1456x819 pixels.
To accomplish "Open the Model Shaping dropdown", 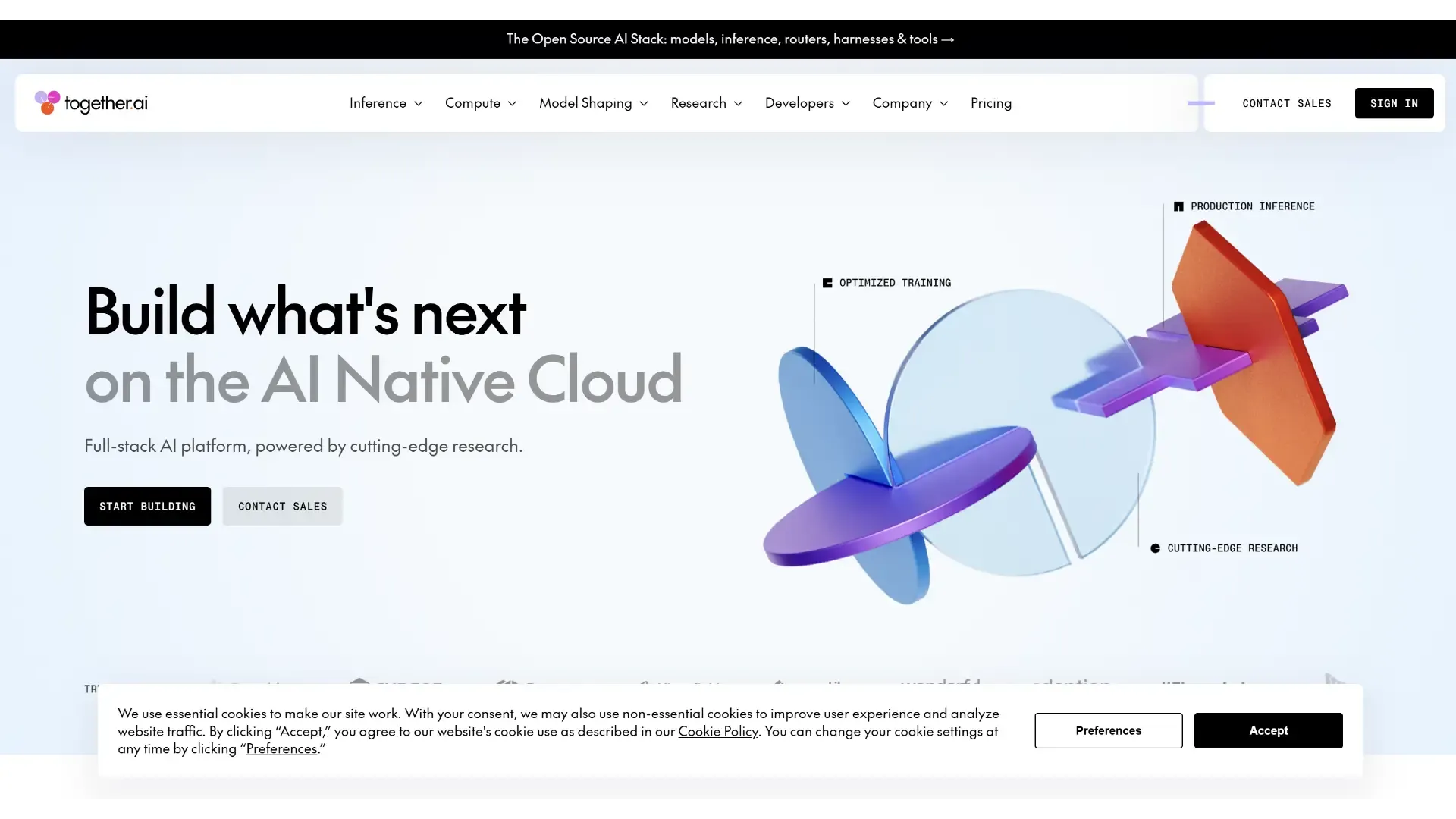I will [x=594, y=103].
